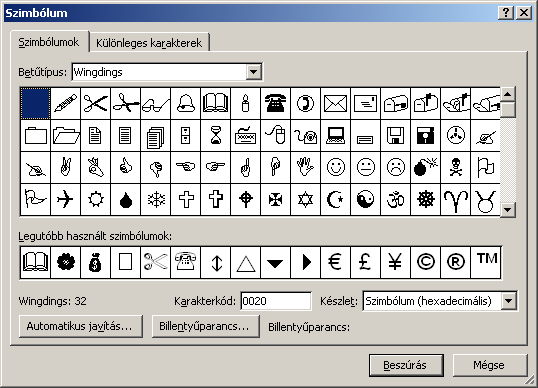Select the open book in recent symbols
This screenshot has height=388, width=538.
(x=36, y=262)
